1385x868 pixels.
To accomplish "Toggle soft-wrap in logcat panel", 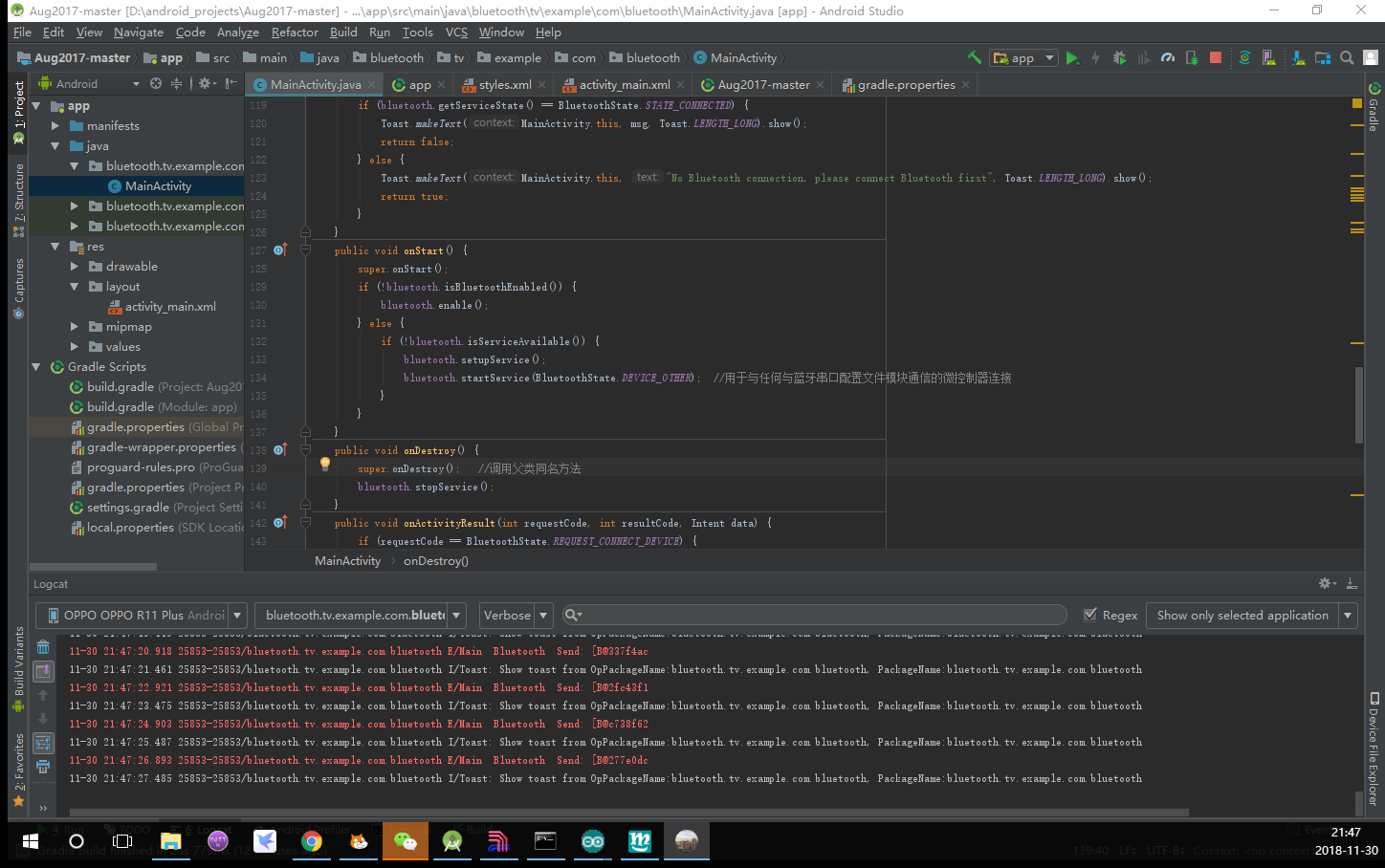I will click(43, 743).
